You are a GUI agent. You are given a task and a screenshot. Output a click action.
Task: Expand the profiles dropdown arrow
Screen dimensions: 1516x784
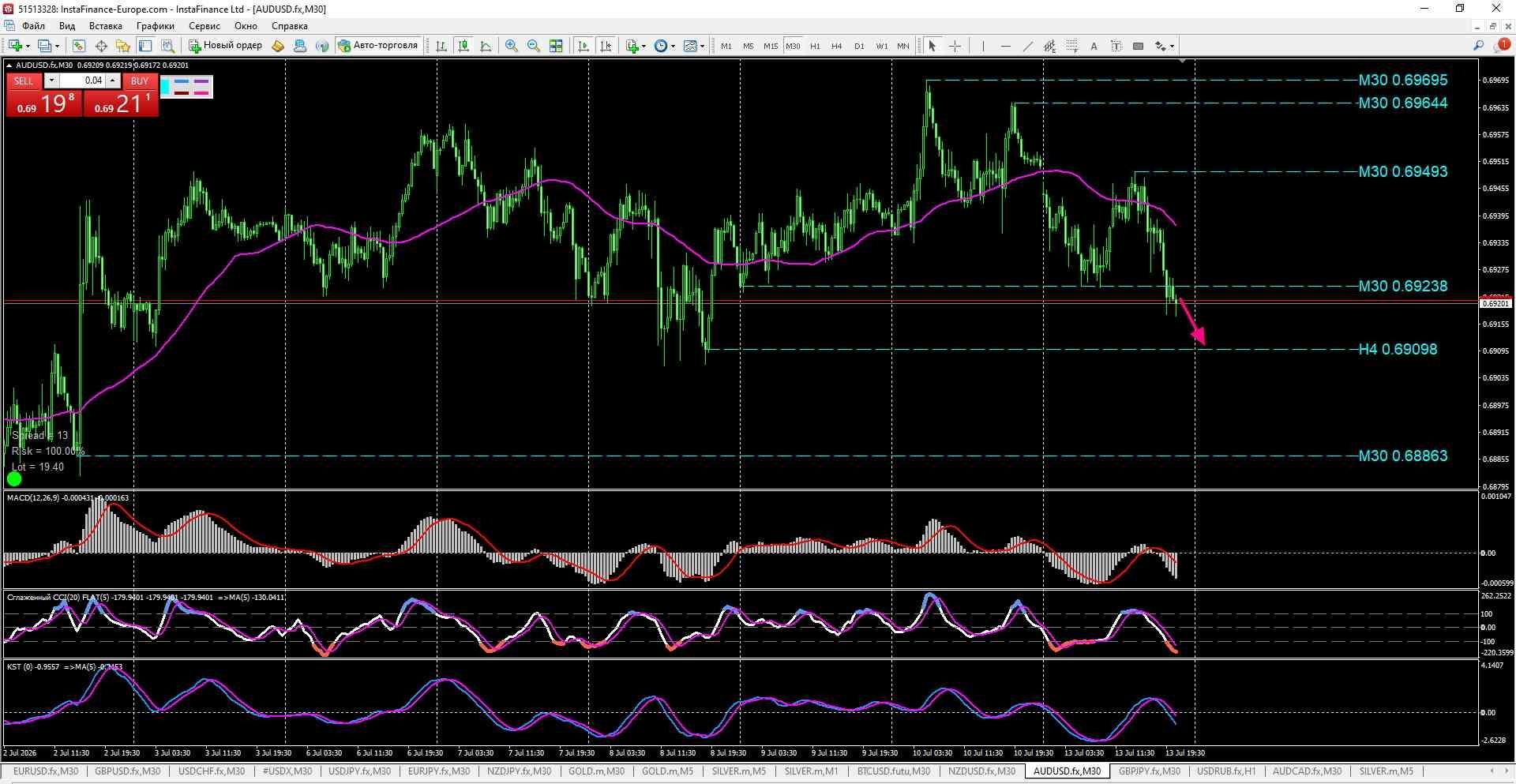(57, 46)
